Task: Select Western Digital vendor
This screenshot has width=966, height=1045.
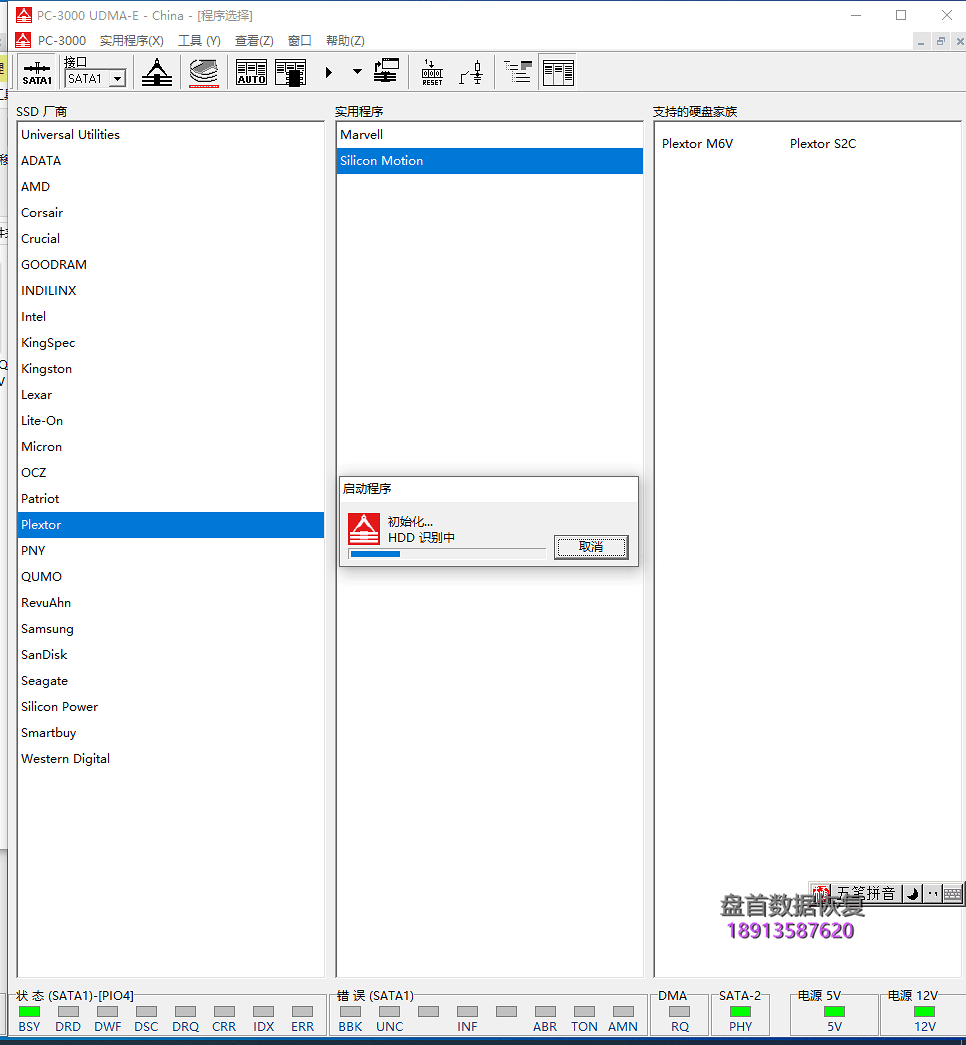Action: (x=171, y=758)
